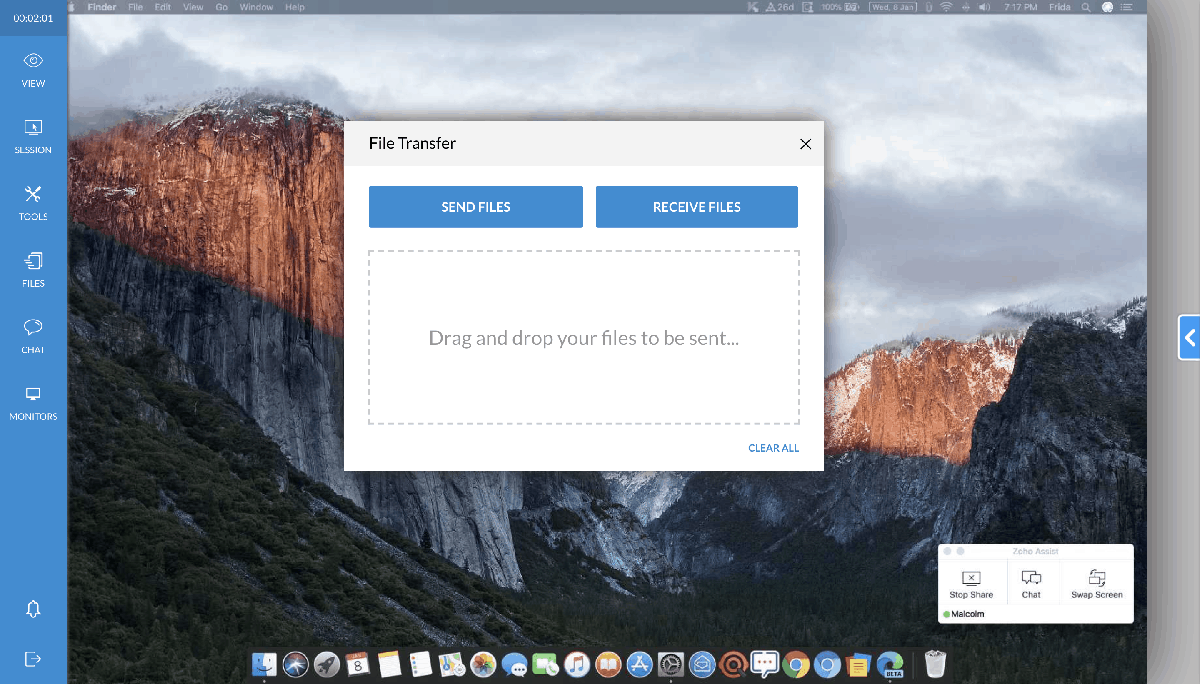Click Stop Share in Zoho Assist widget
The width and height of the screenshot is (1200, 684).
pos(971,584)
